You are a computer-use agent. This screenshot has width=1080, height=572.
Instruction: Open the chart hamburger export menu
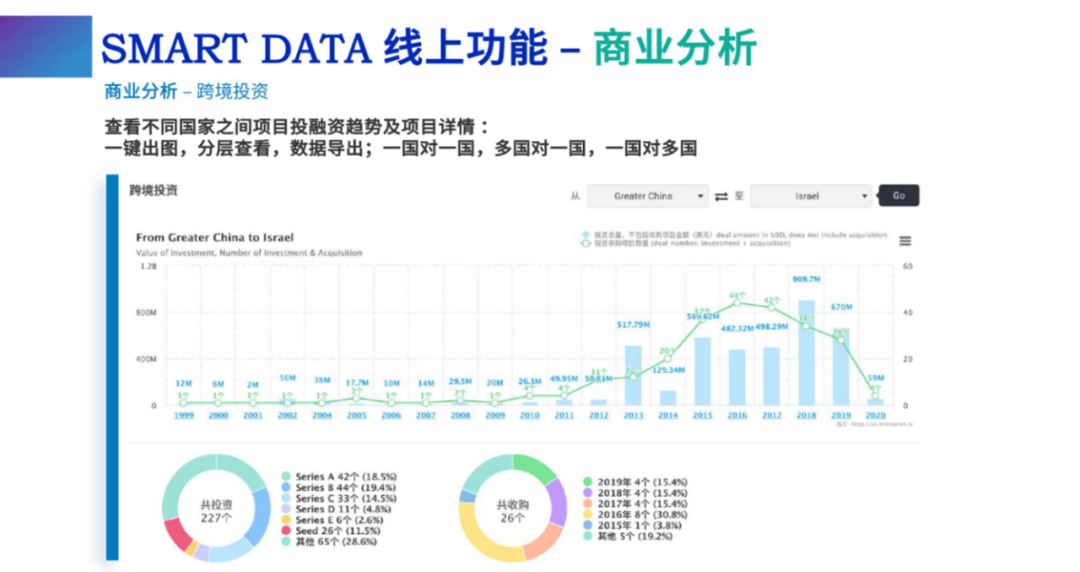[905, 241]
